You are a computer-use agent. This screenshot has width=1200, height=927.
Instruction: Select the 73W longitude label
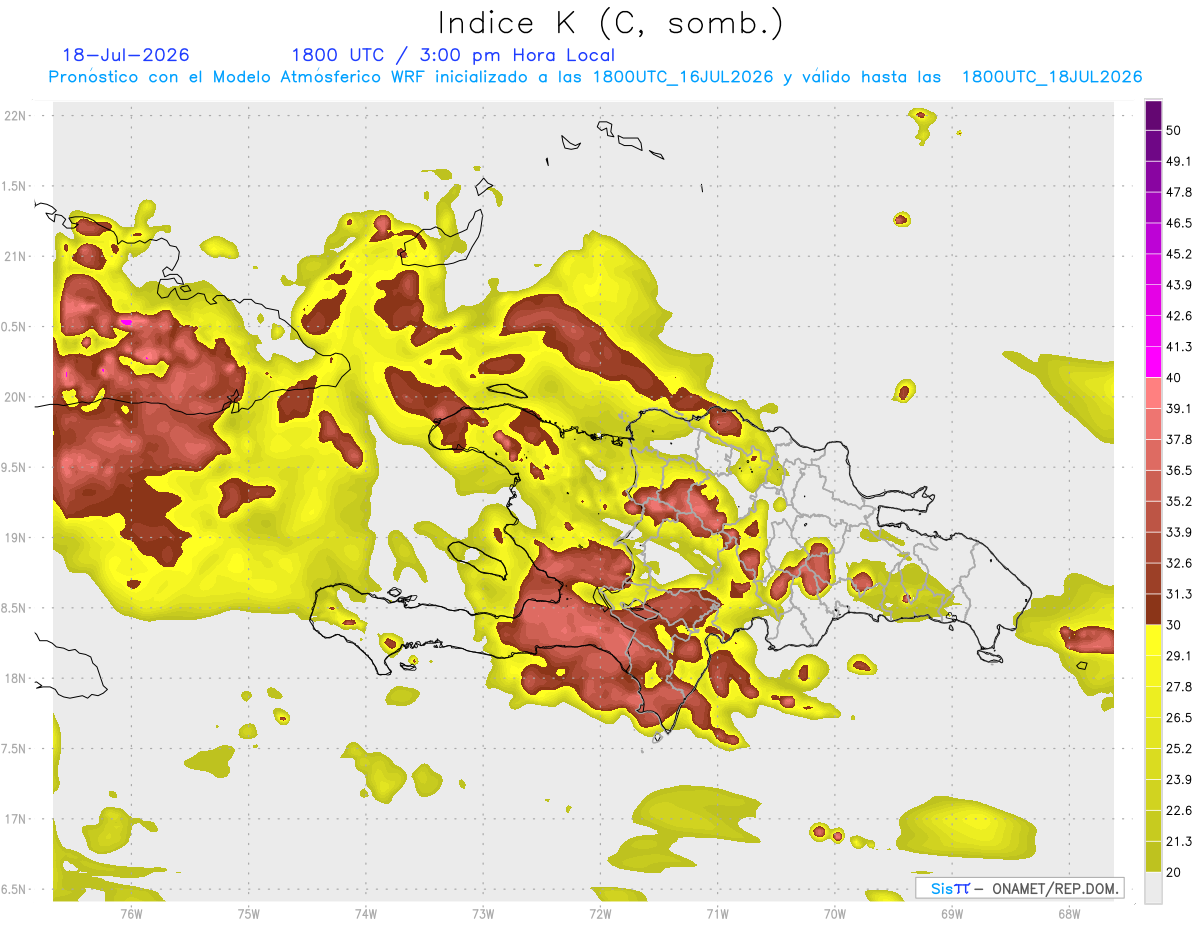pyautogui.click(x=483, y=913)
